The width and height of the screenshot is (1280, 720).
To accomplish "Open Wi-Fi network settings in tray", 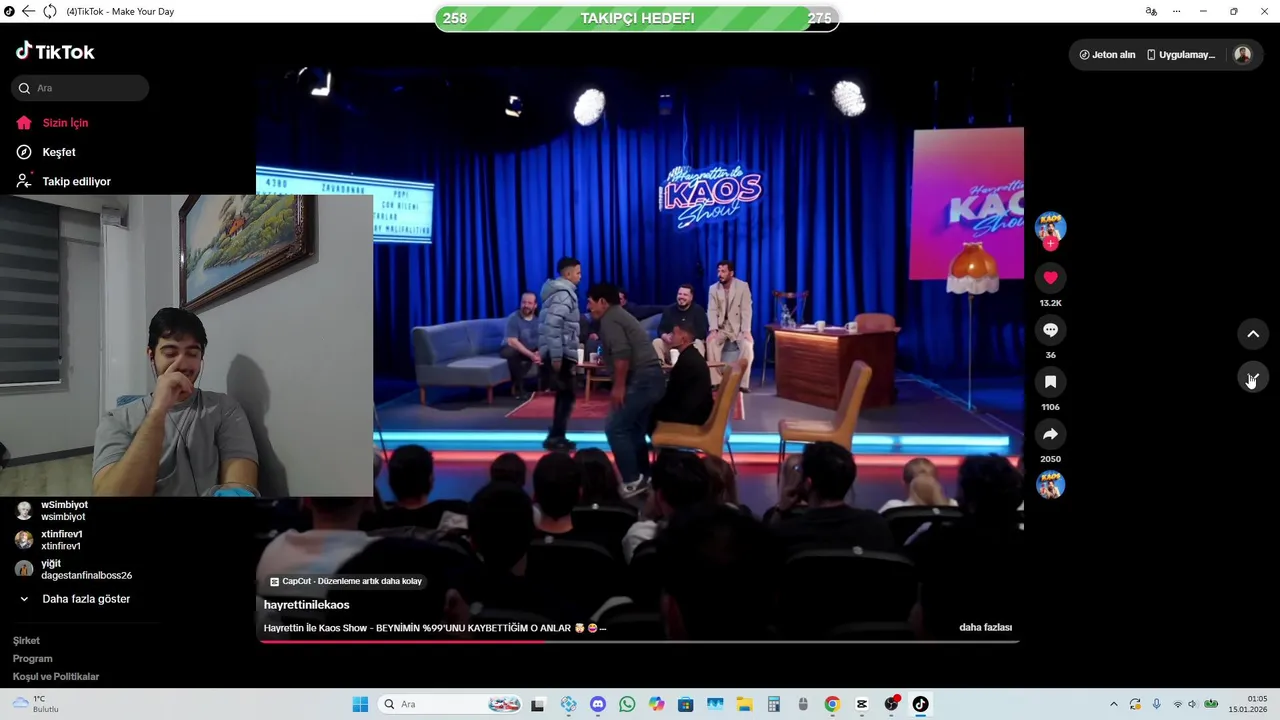I will pos(1177,704).
